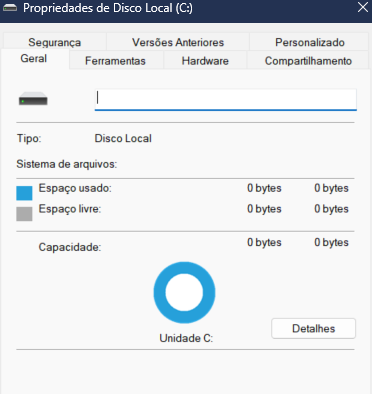Click the 'Tipo:' label
372x394 pixels.
click(x=29, y=138)
